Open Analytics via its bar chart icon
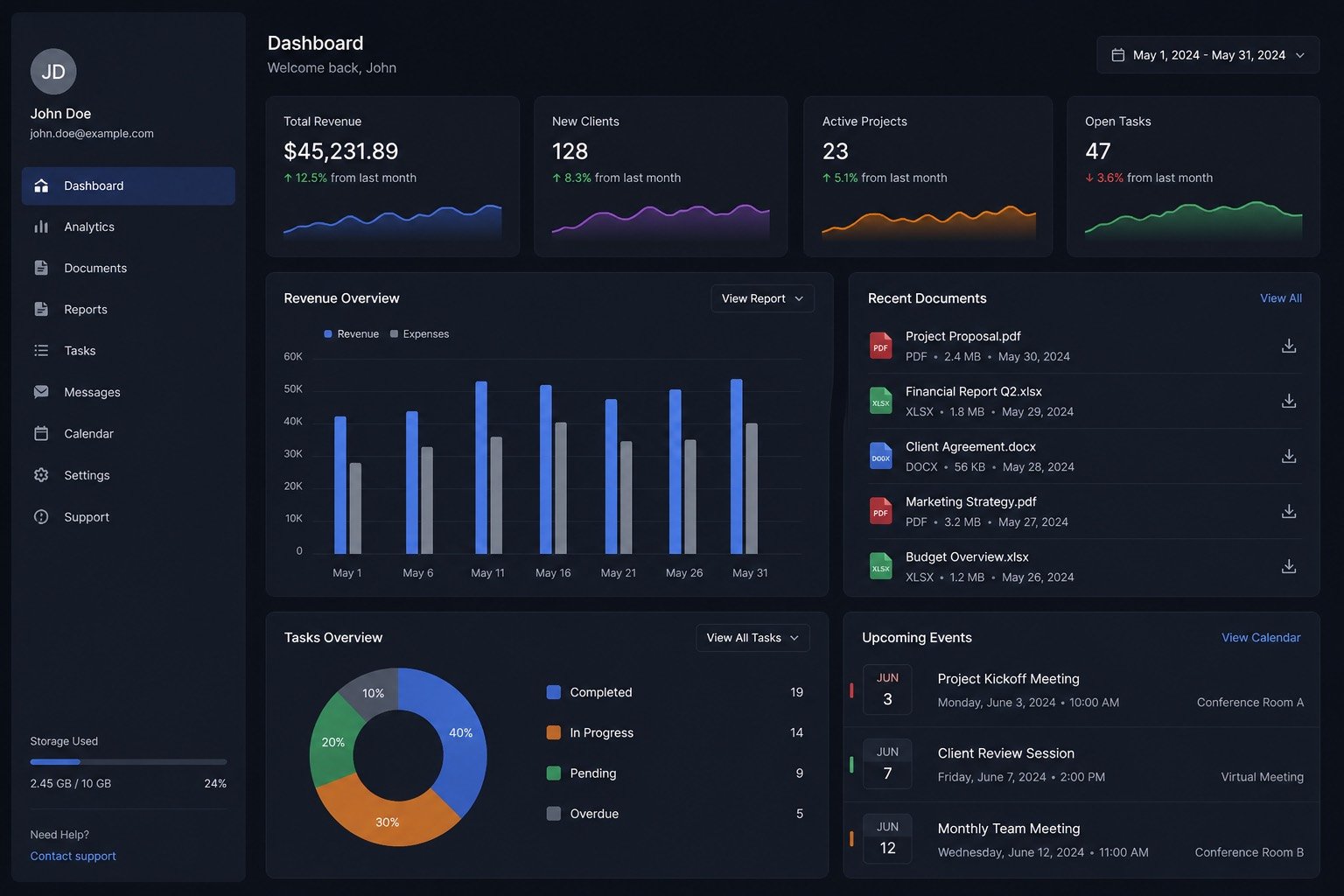 pyautogui.click(x=41, y=227)
